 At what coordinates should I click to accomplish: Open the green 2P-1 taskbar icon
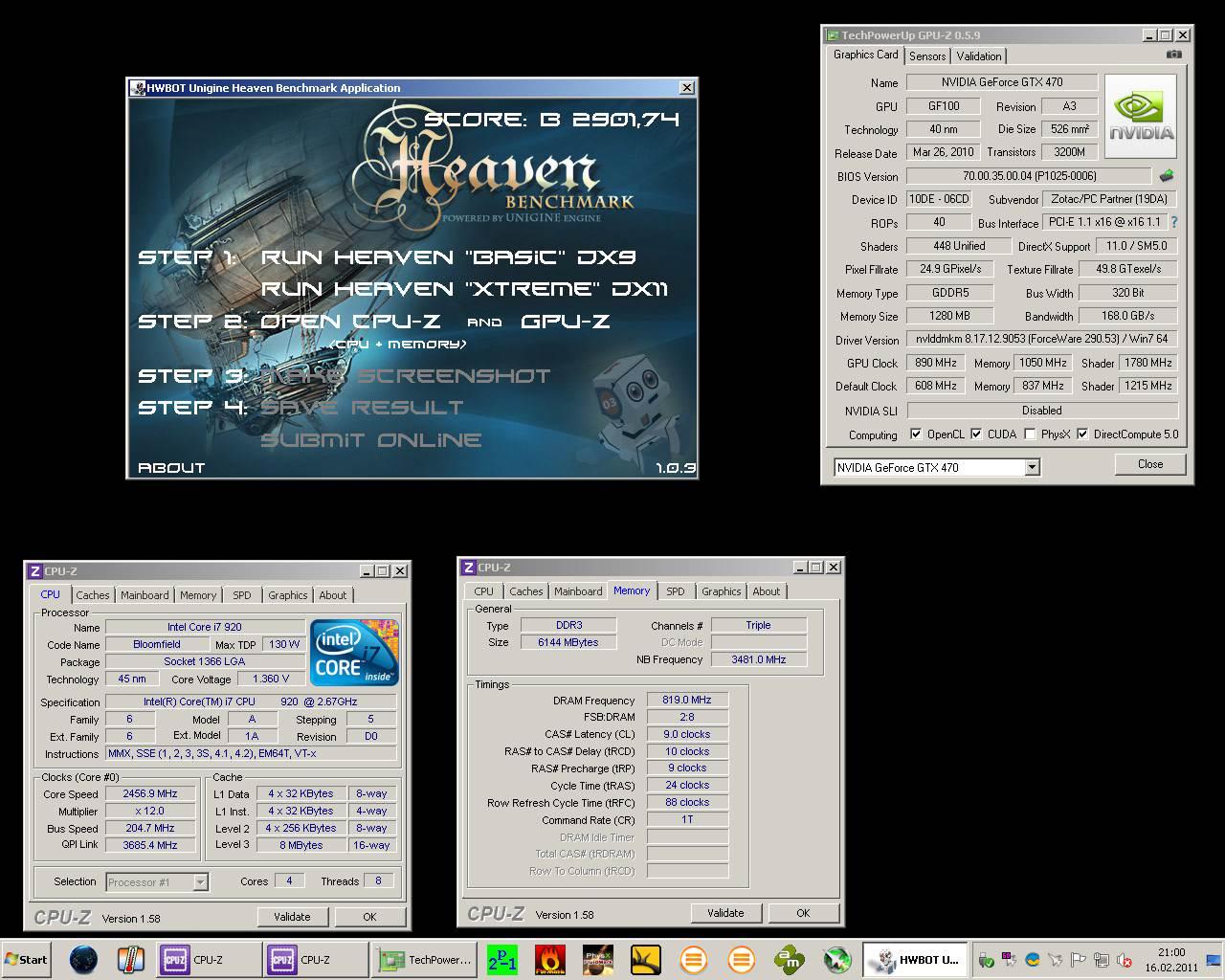(x=502, y=960)
